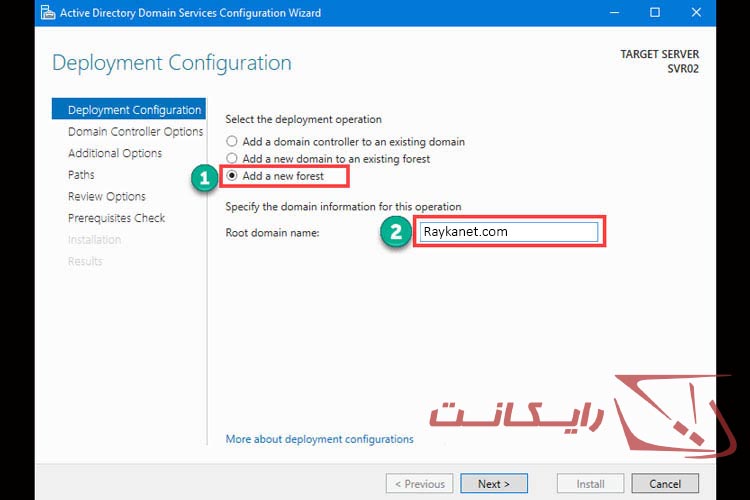Click the green step 2 marker
This screenshot has width=750, height=500.
click(395, 233)
